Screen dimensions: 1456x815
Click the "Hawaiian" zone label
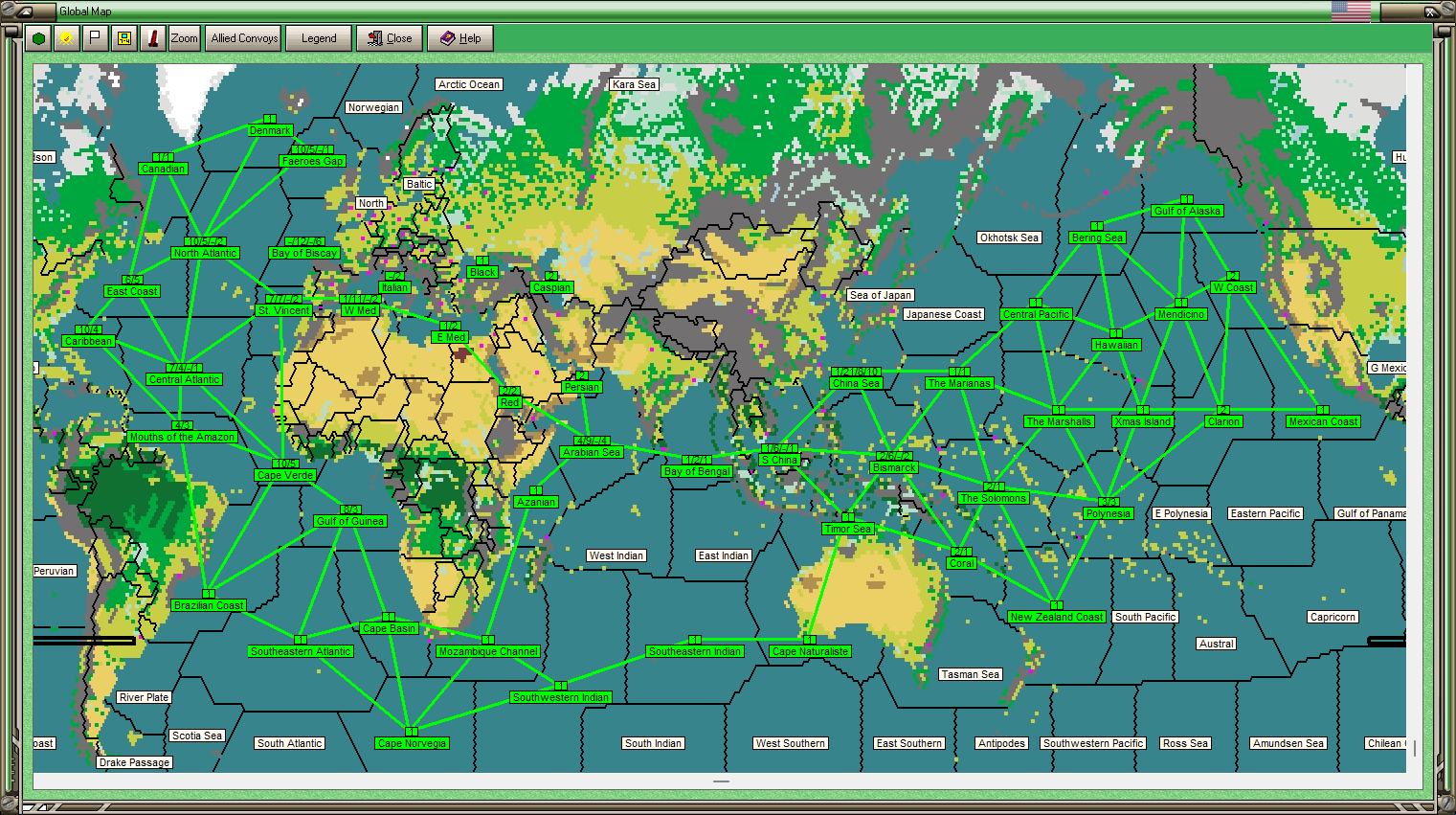[x=1116, y=345]
